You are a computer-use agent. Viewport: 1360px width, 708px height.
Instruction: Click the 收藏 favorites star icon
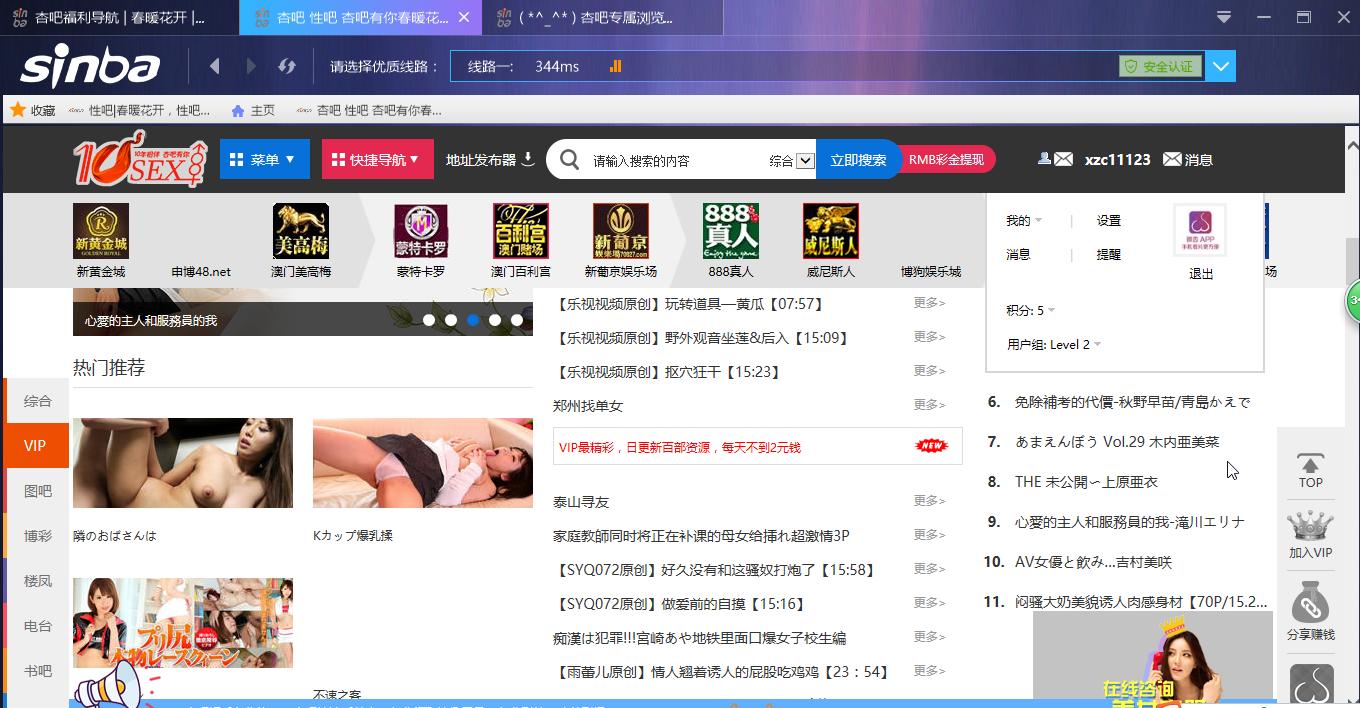[18, 110]
